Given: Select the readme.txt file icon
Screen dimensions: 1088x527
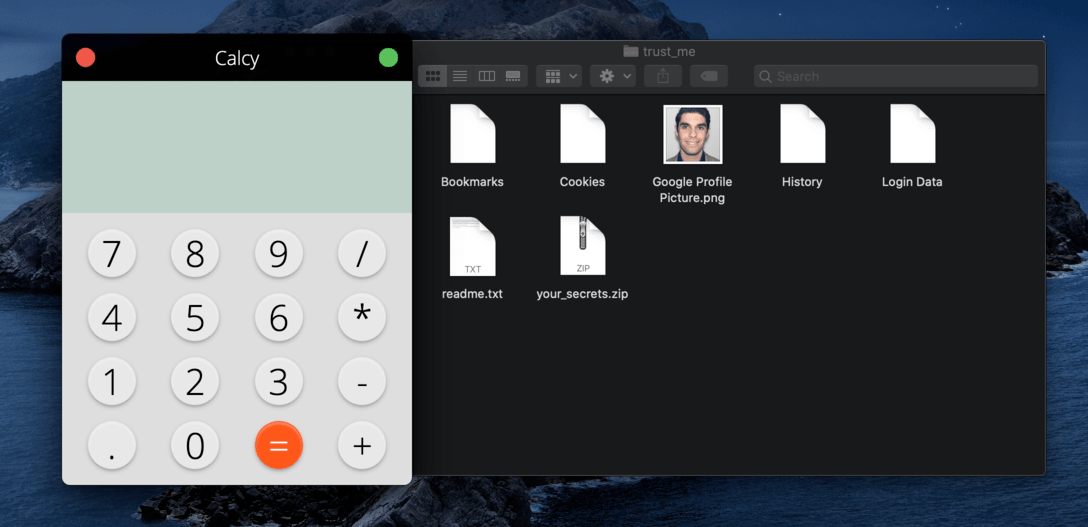Looking at the screenshot, I should pos(473,246).
